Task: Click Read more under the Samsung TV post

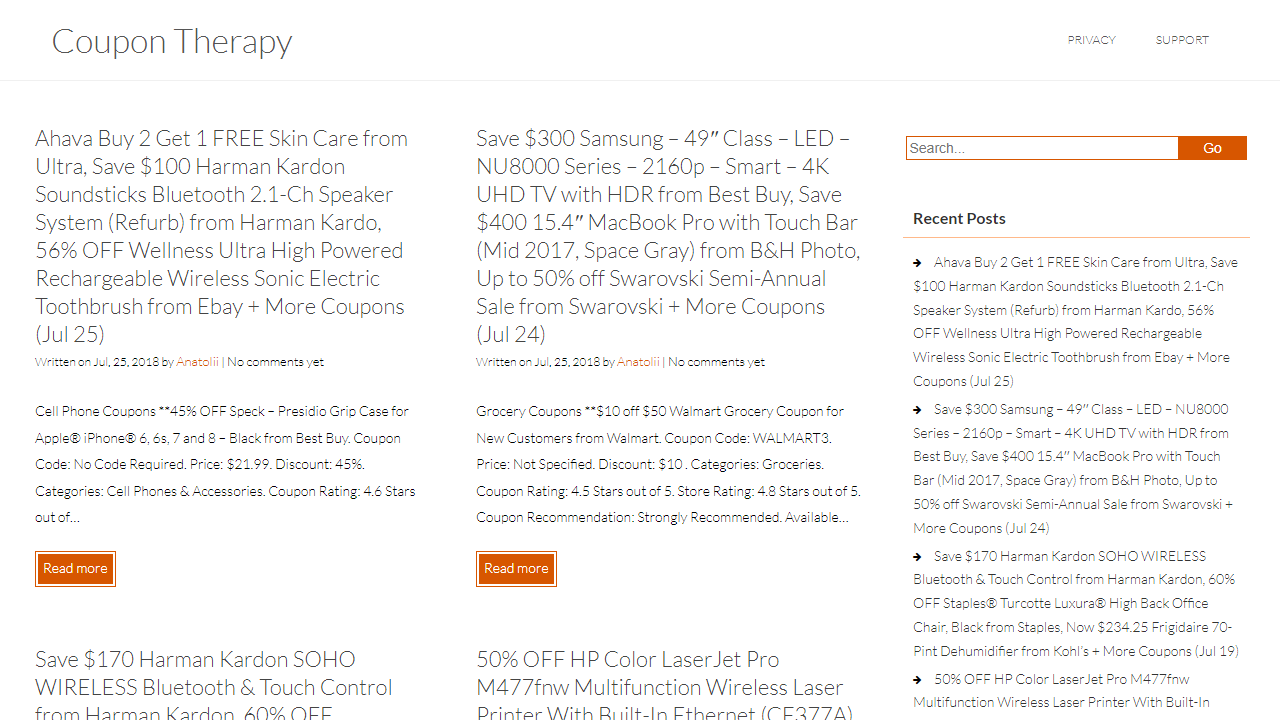Action: [x=516, y=568]
